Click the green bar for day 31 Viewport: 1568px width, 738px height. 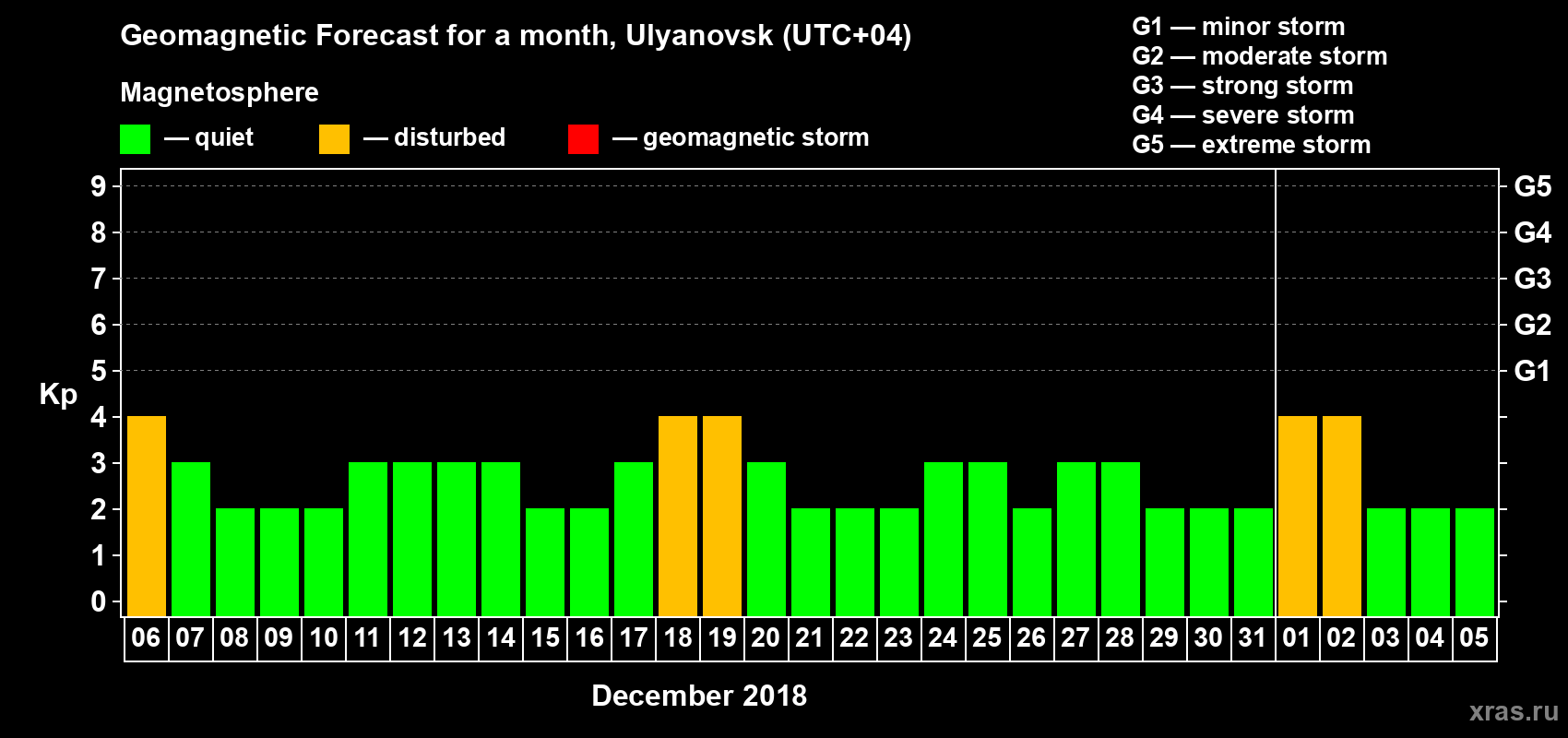tap(1253, 563)
